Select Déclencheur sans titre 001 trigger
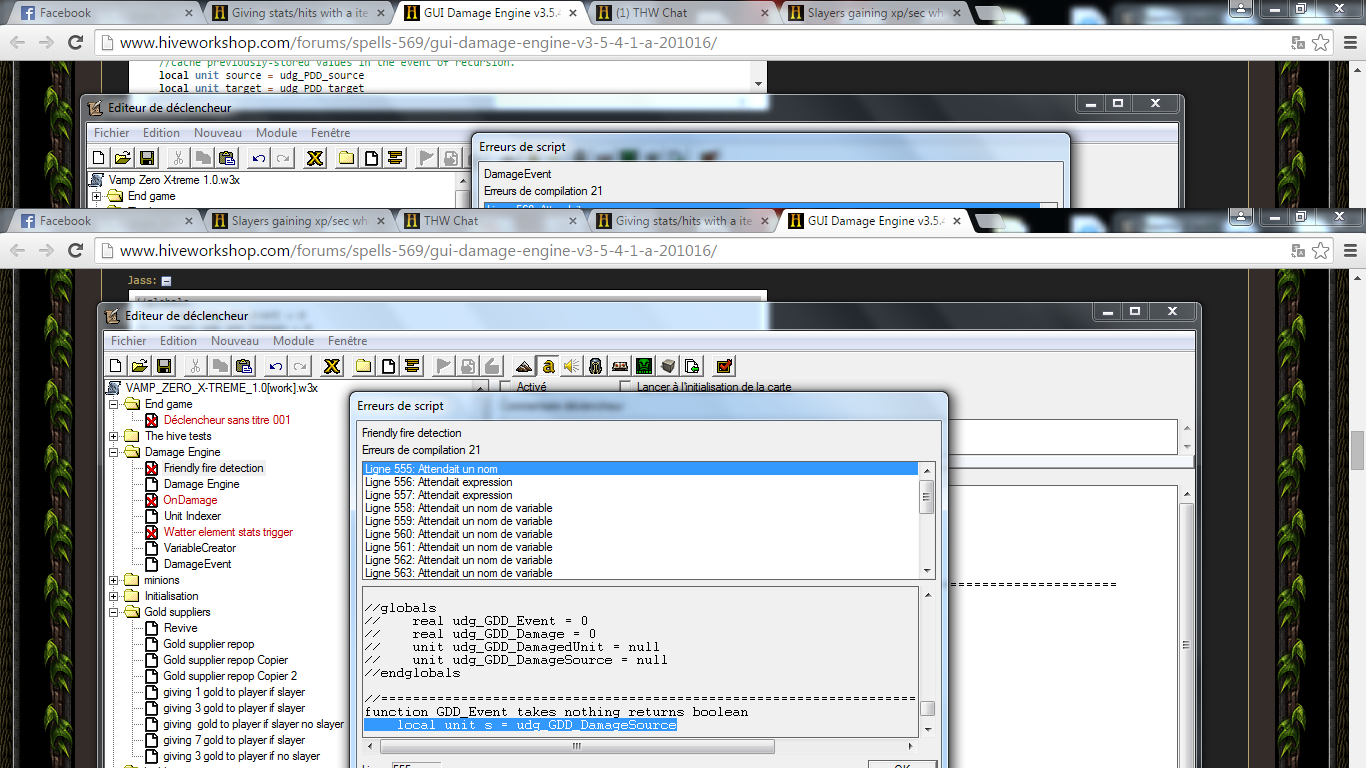Screen dimensions: 1366x768 click(x=227, y=420)
